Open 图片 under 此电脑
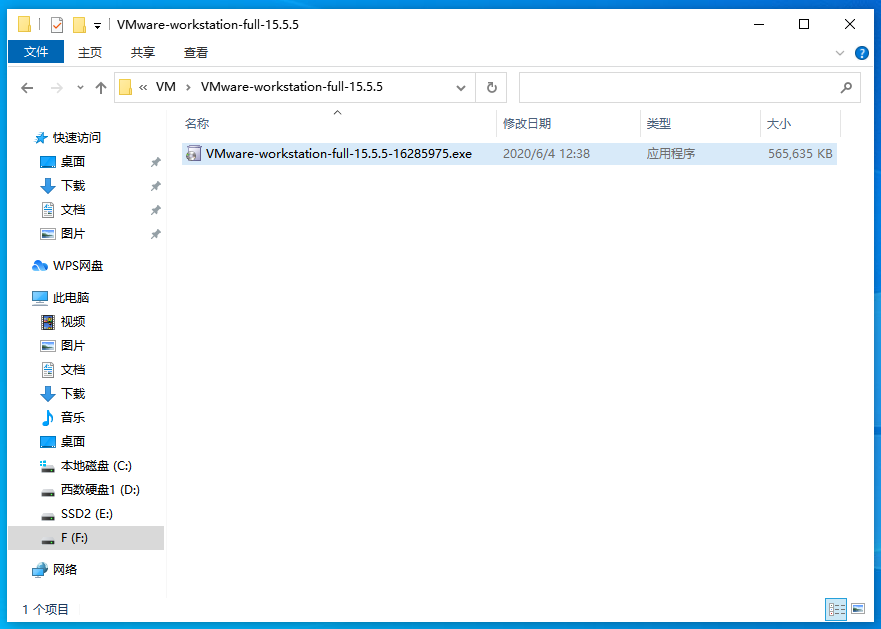The width and height of the screenshot is (881, 629). click(72, 346)
